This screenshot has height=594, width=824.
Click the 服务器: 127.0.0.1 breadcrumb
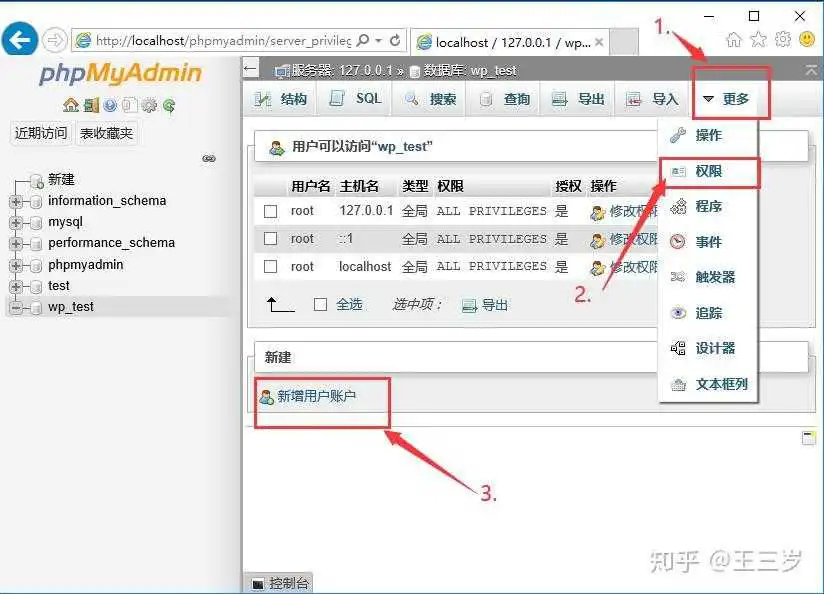coord(342,70)
